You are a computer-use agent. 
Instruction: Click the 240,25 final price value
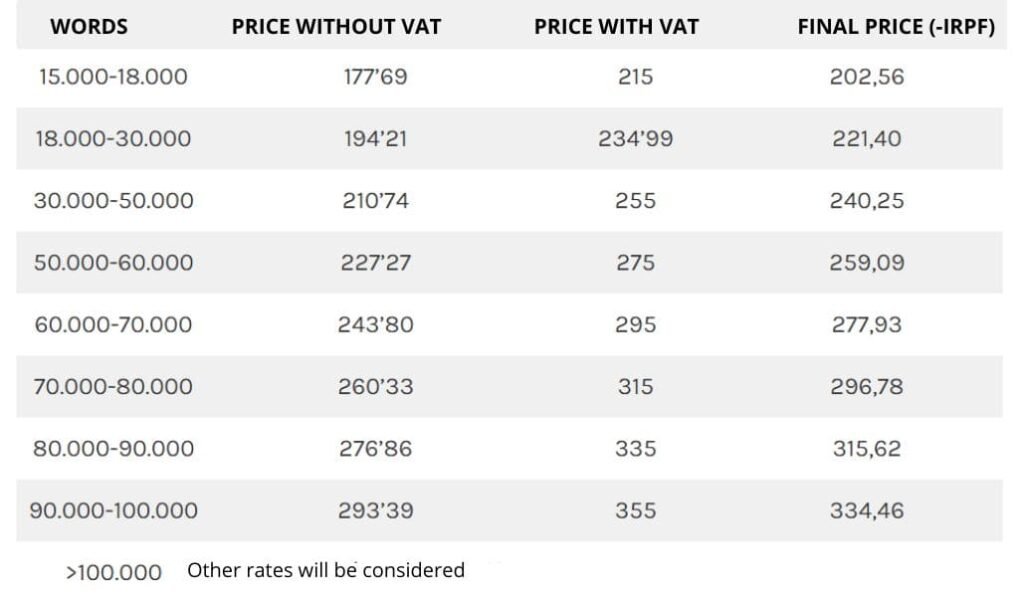point(867,201)
